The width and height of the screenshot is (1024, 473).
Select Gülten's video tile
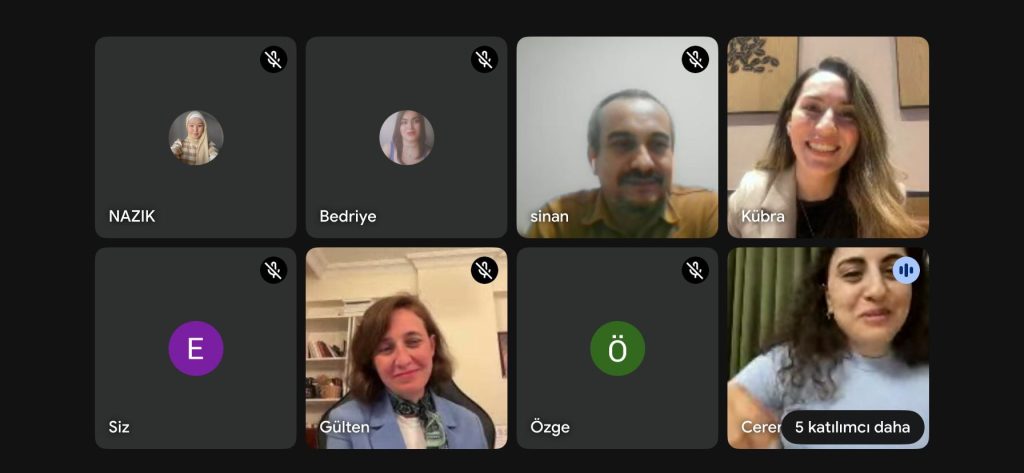click(406, 348)
